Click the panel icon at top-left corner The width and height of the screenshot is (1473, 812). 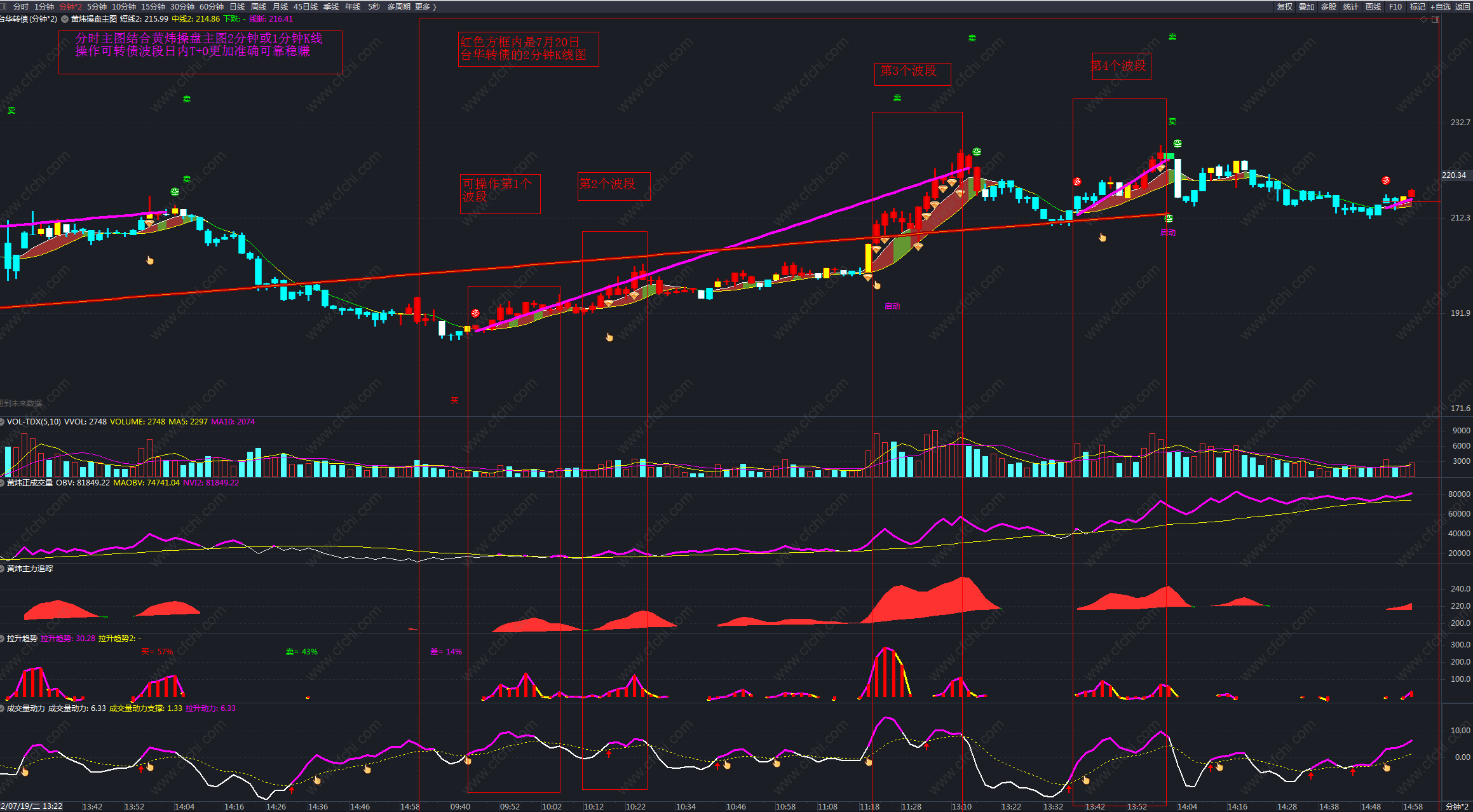coord(3,6)
